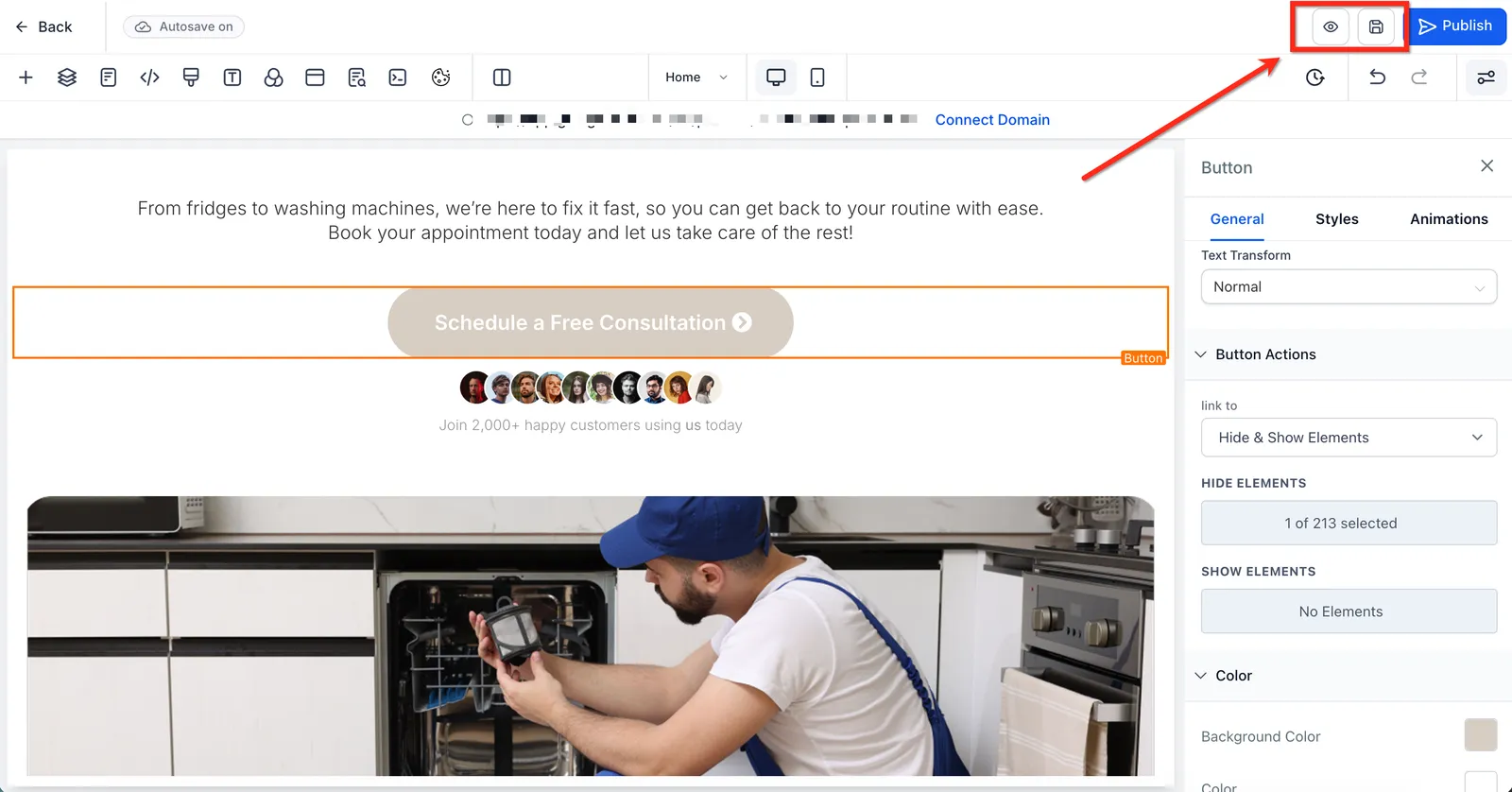Screen dimensions: 1512x792
Task: Click the 1 of 213 selected field
Action: tap(1349, 523)
